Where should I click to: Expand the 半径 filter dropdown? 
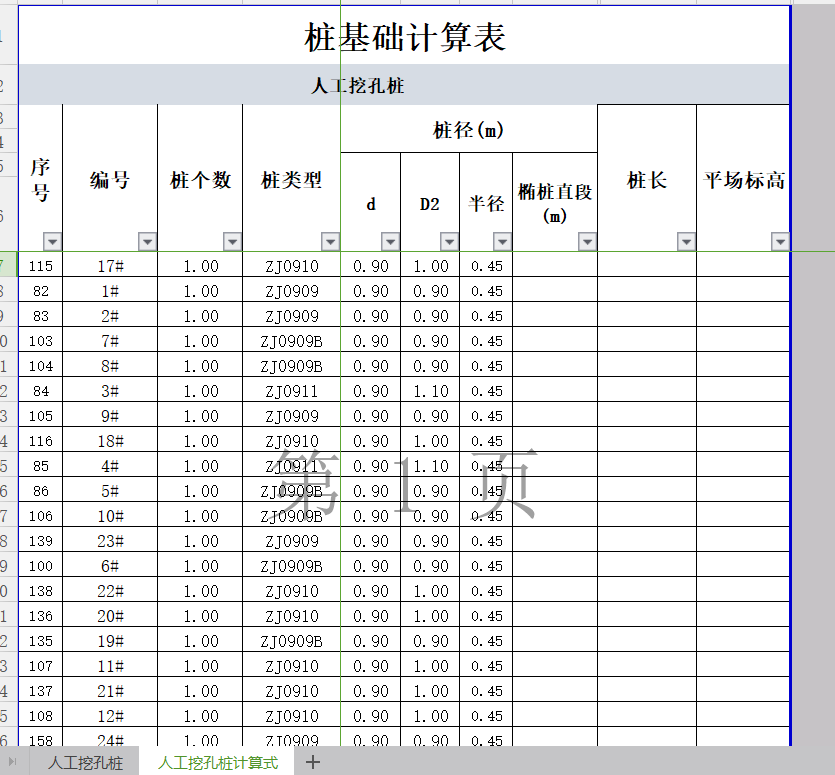(x=502, y=241)
